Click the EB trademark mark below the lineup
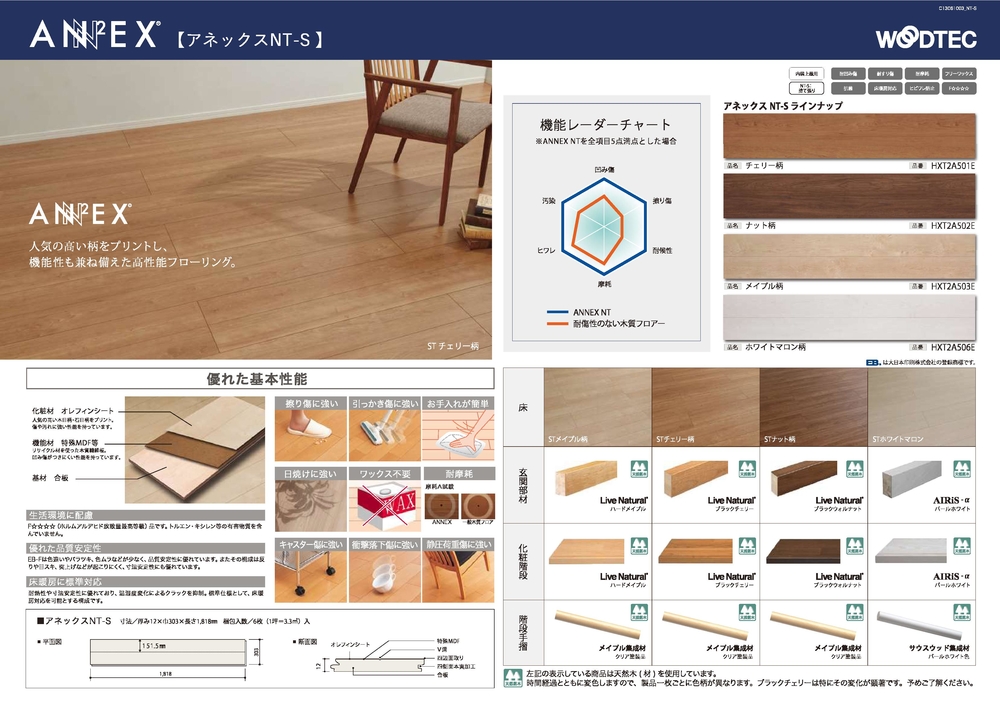Image resolution: width=1000 pixels, height=707 pixels. [x=873, y=363]
